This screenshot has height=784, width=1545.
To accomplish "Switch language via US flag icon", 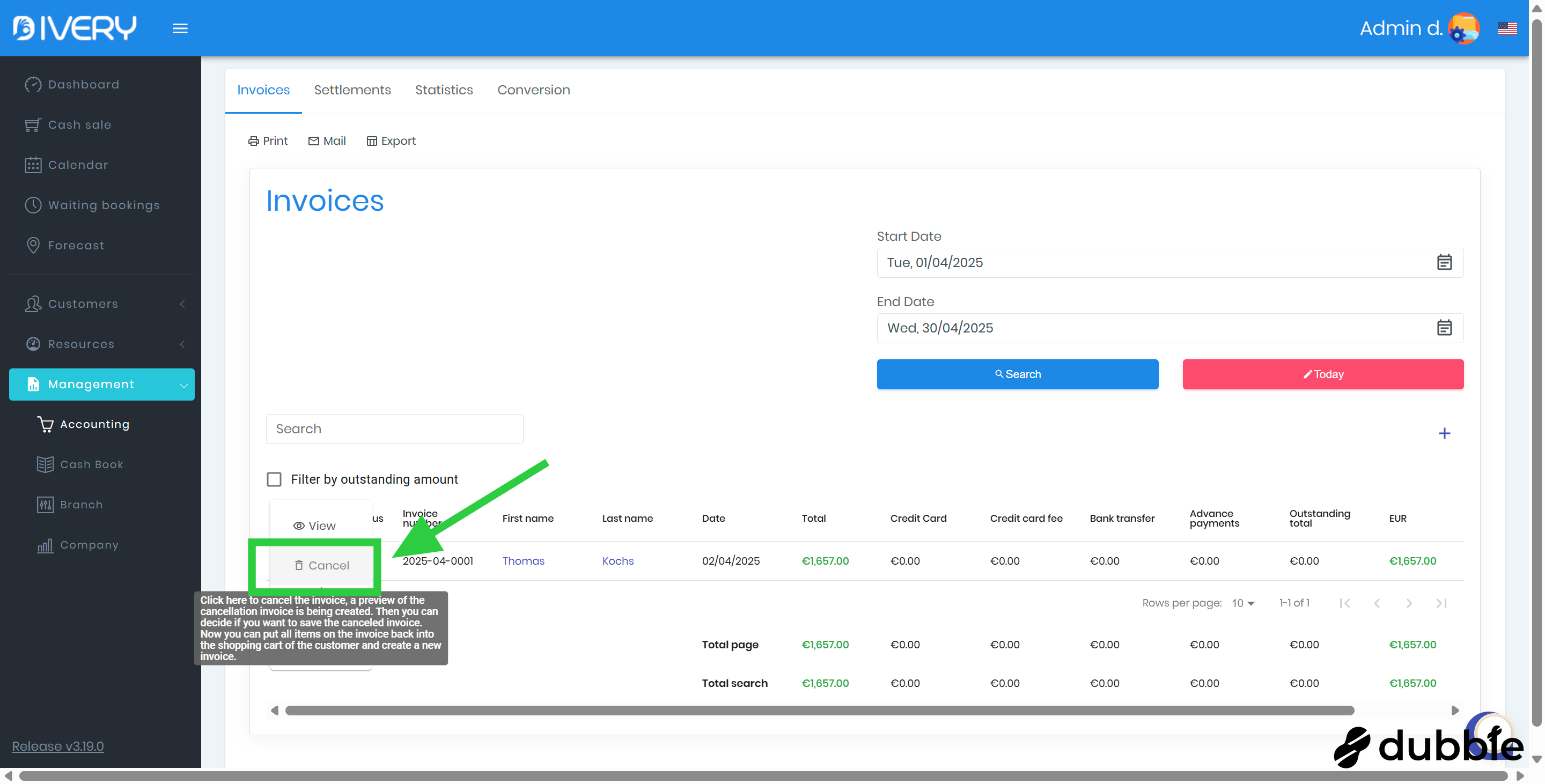I will [x=1506, y=28].
